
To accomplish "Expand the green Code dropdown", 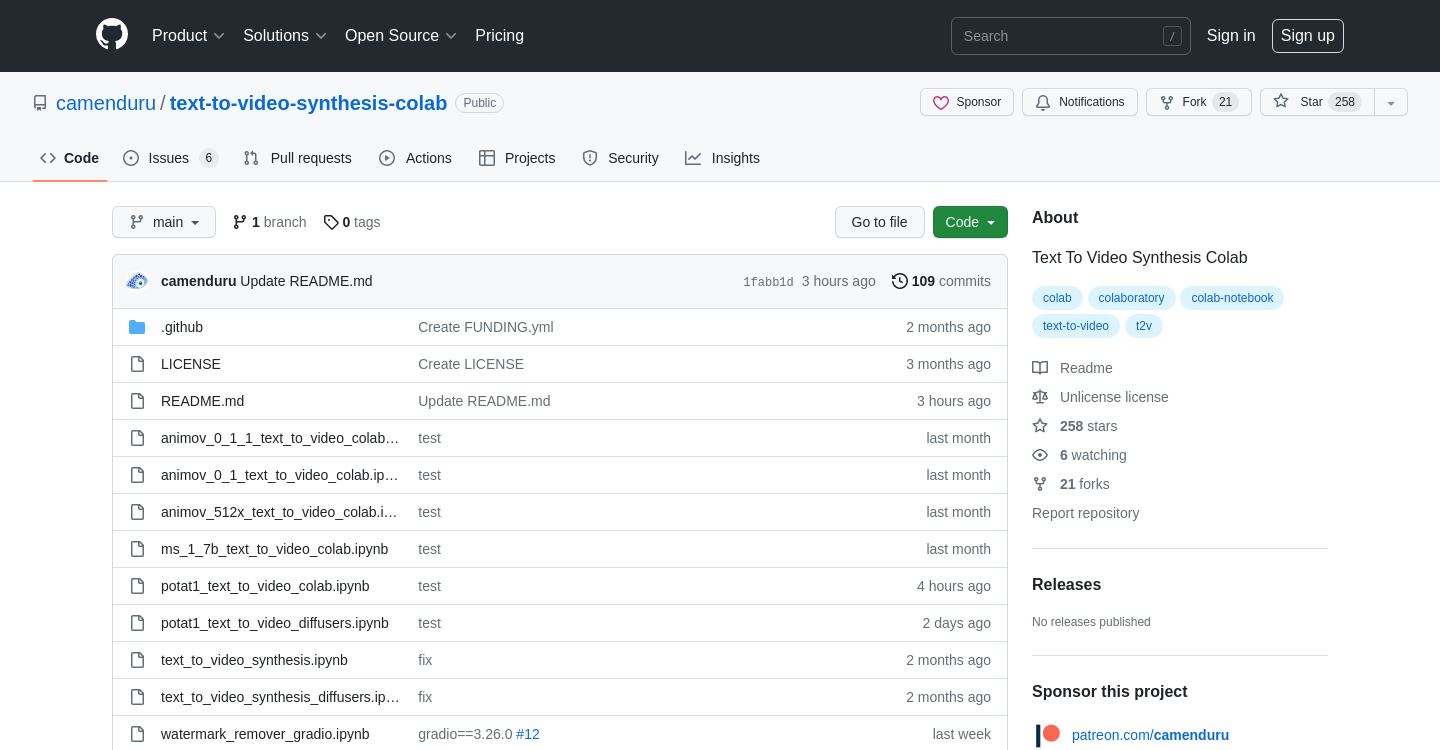I will (x=969, y=222).
